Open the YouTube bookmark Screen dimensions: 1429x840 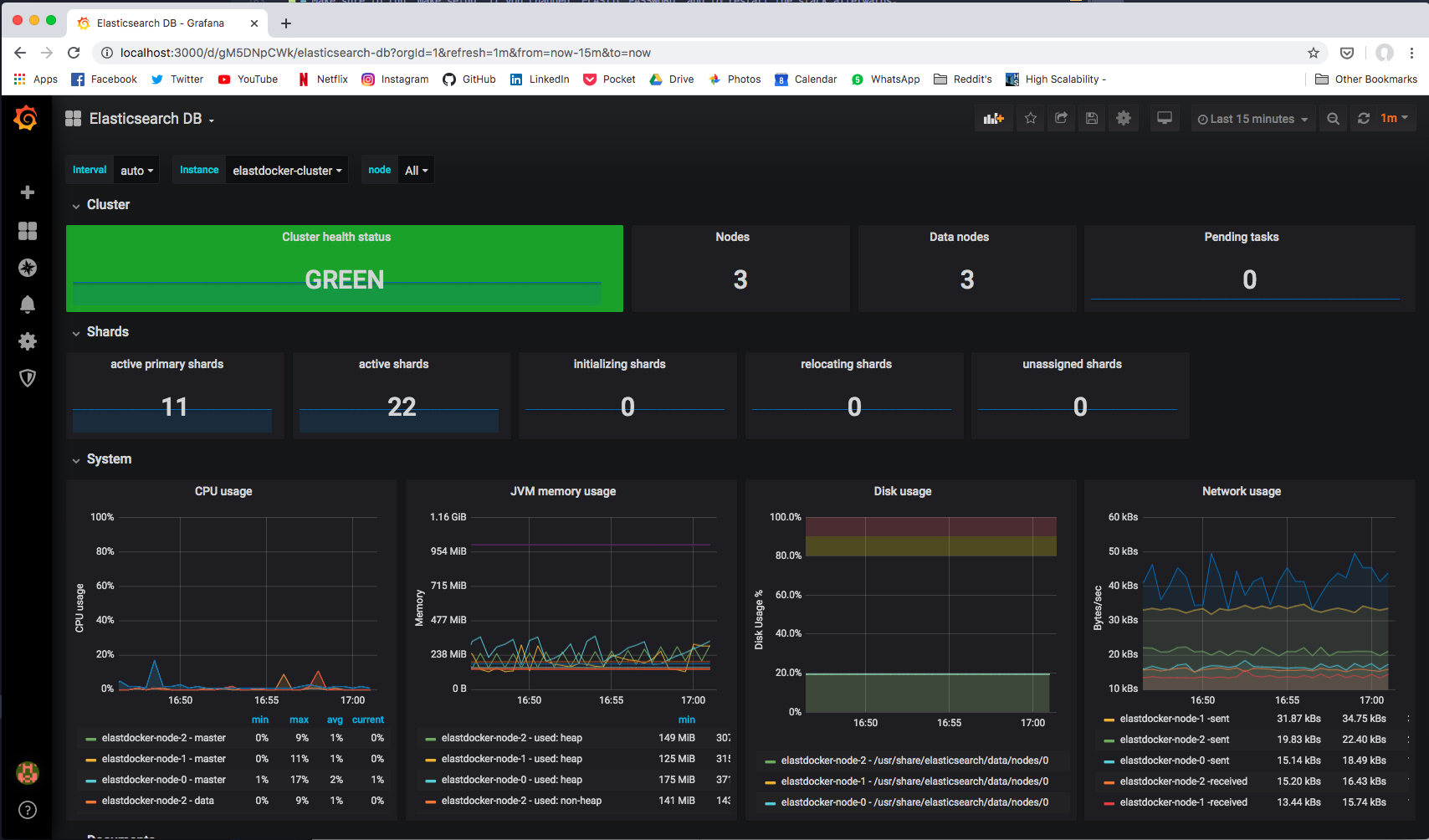(x=248, y=79)
